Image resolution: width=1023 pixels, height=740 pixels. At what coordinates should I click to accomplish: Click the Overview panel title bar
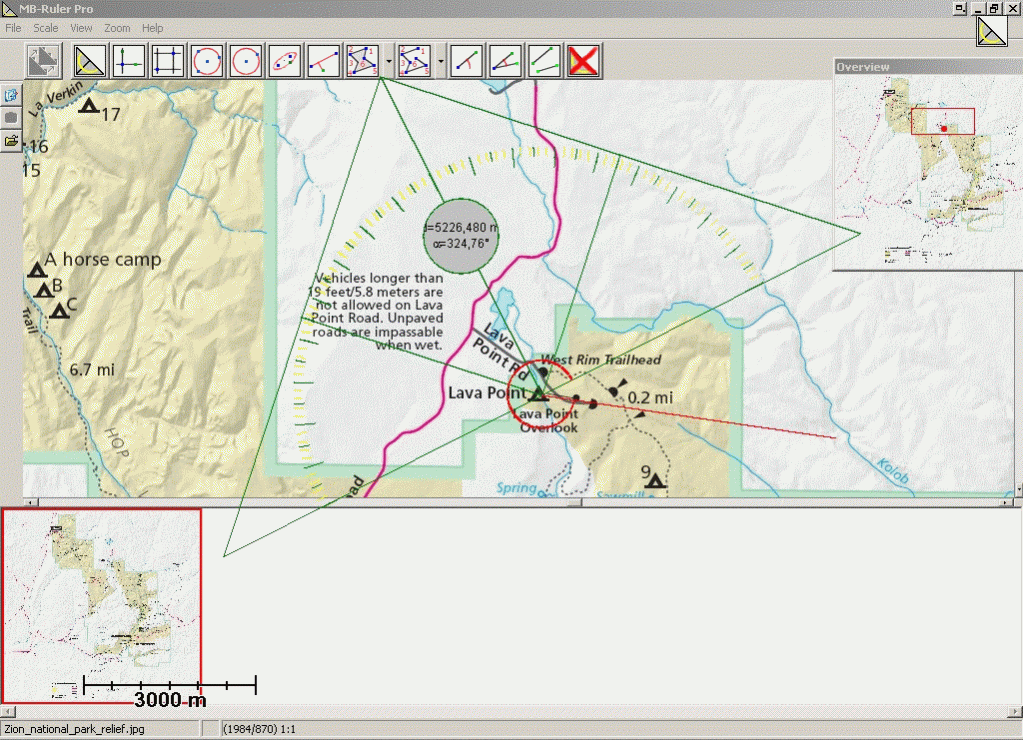[928, 67]
